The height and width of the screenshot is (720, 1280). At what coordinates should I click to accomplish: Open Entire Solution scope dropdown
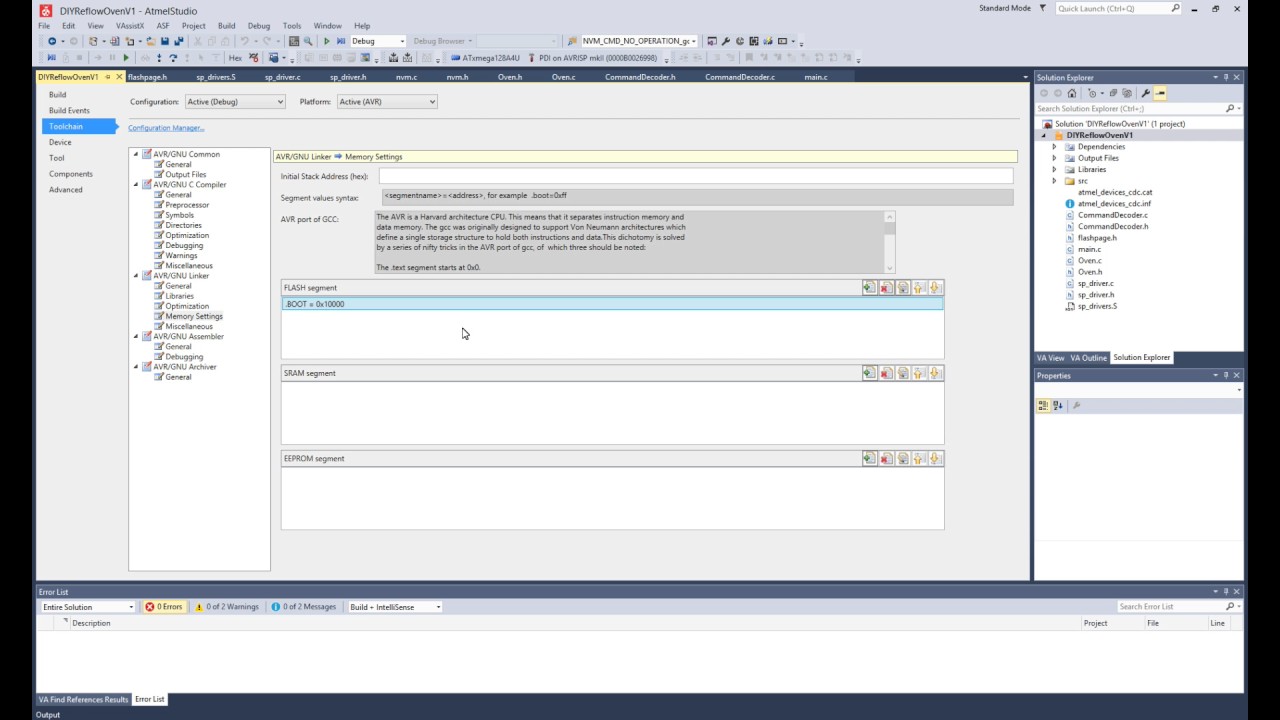tap(88, 607)
